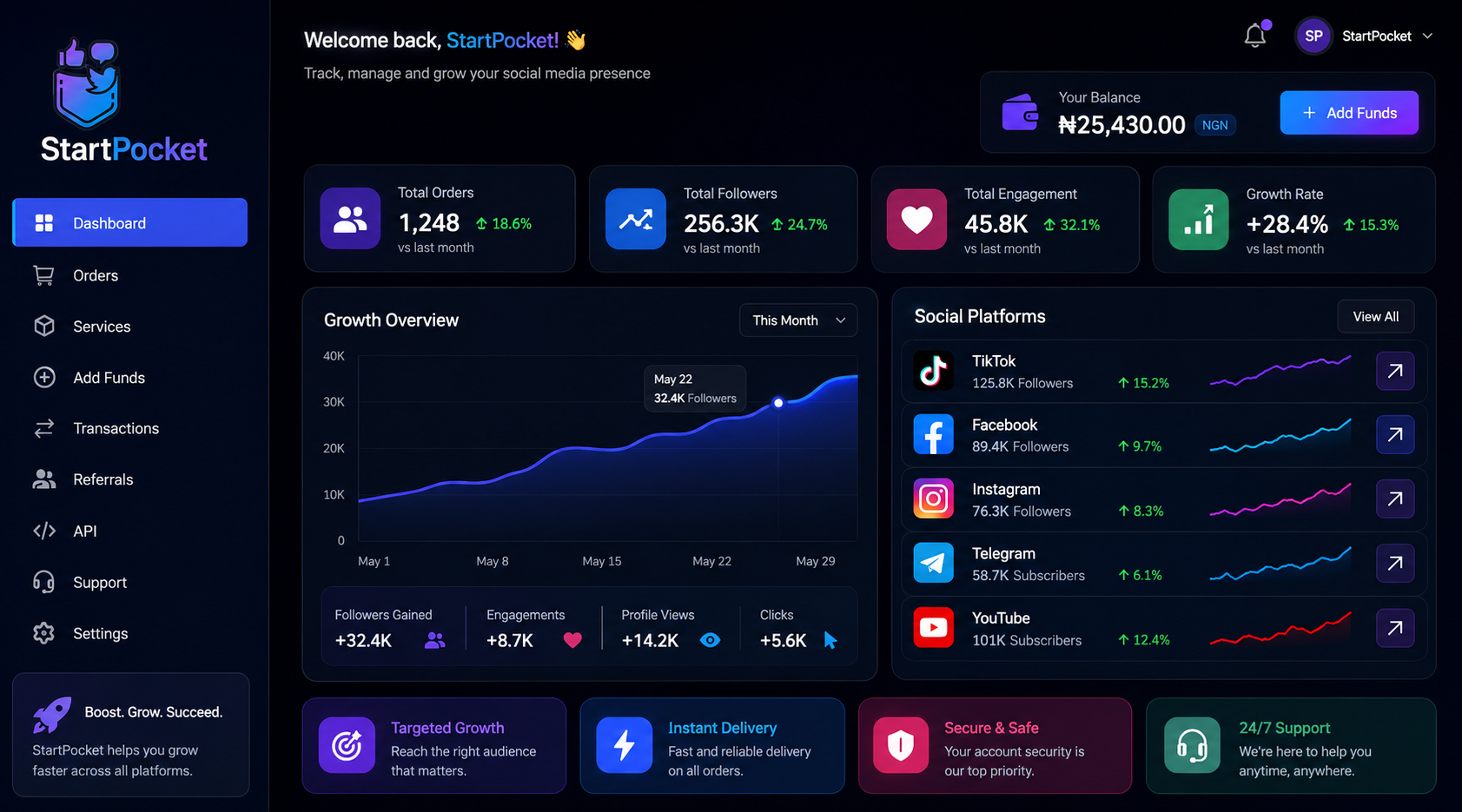Click the Secure & Safe shield icon
Screen dimensions: 1462x812
click(x=901, y=745)
